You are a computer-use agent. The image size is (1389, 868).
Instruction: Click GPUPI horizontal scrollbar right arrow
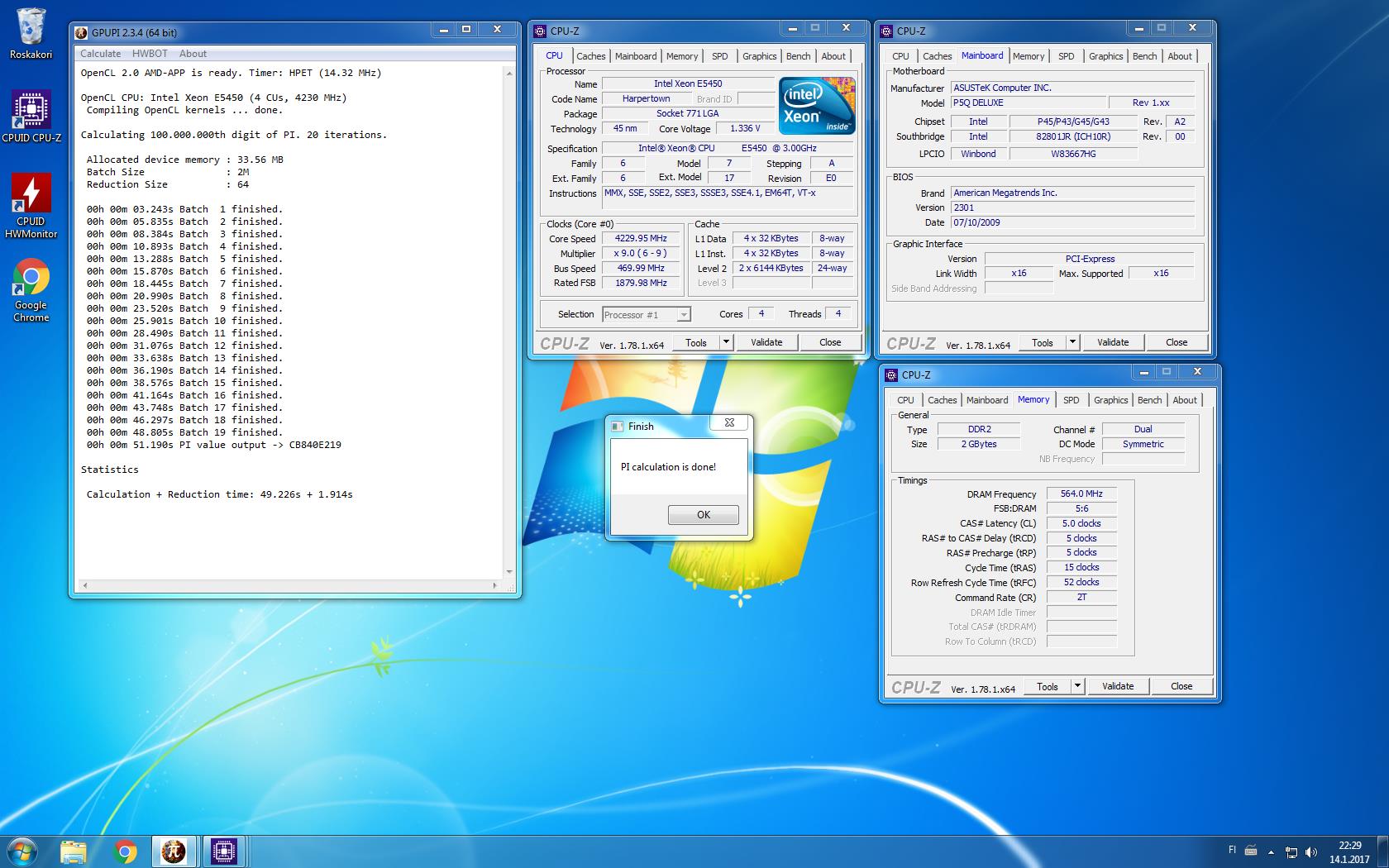point(494,585)
